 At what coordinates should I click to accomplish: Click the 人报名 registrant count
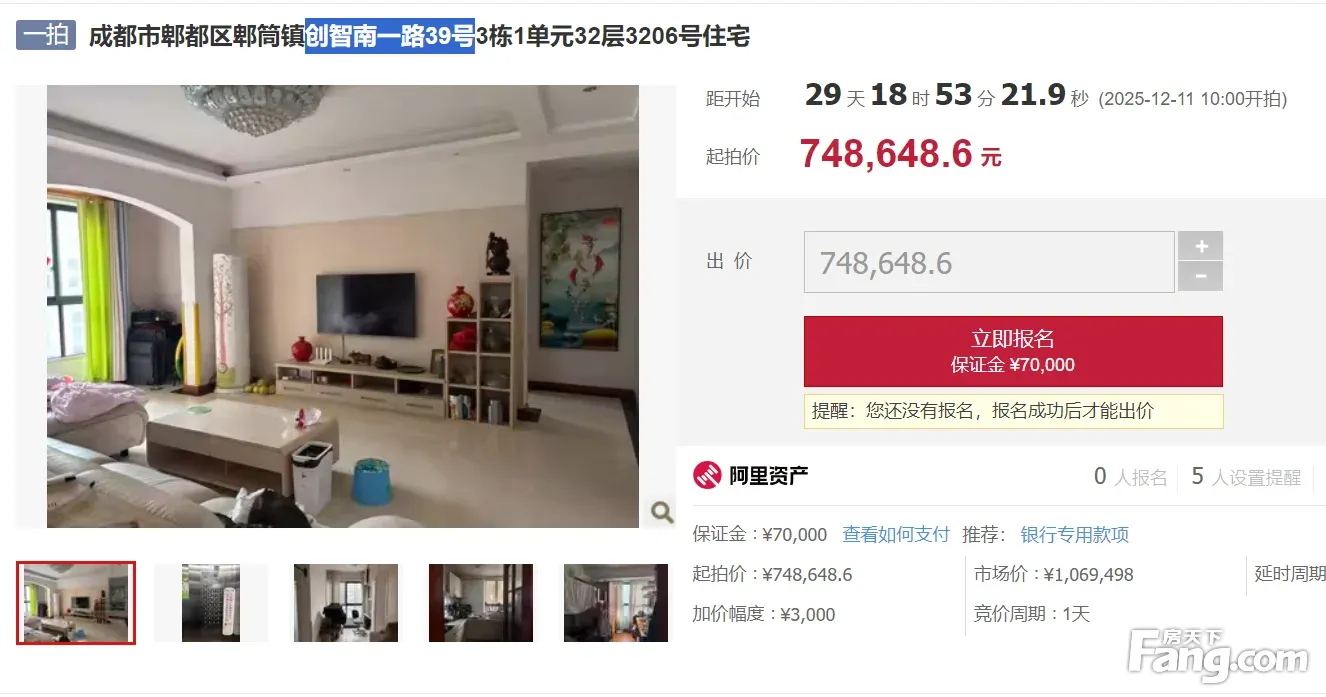[1131, 477]
